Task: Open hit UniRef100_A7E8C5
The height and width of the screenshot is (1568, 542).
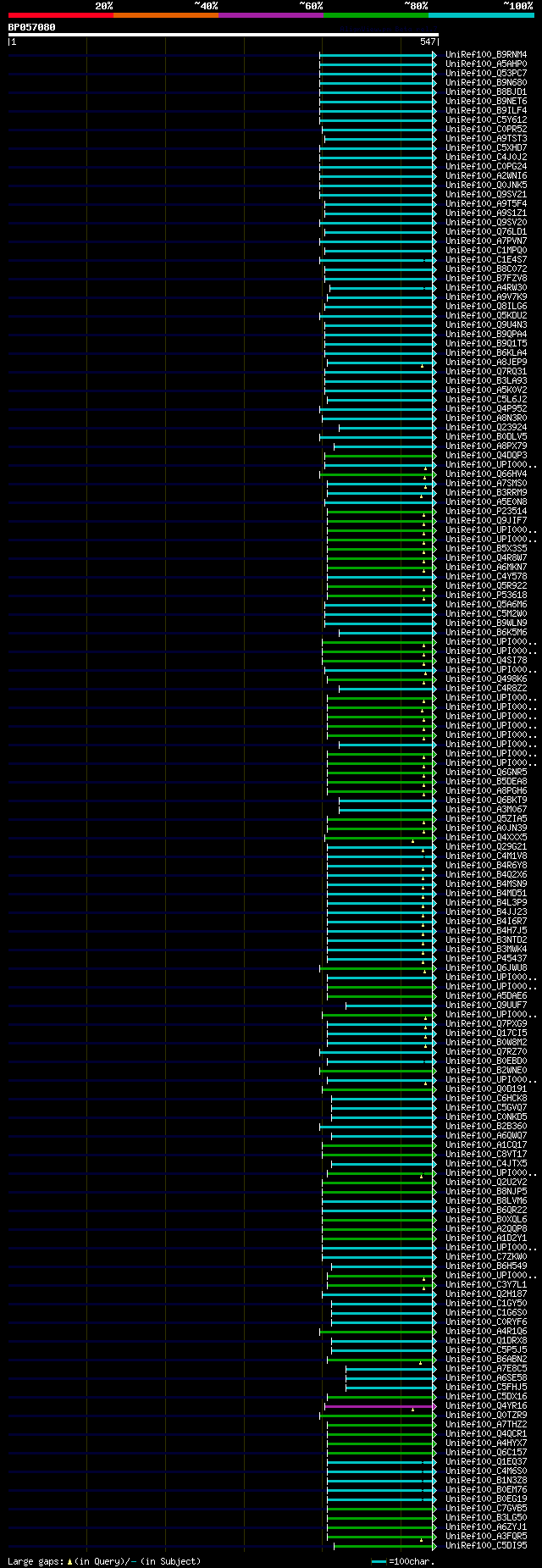Action: pyautogui.click(x=486, y=1368)
